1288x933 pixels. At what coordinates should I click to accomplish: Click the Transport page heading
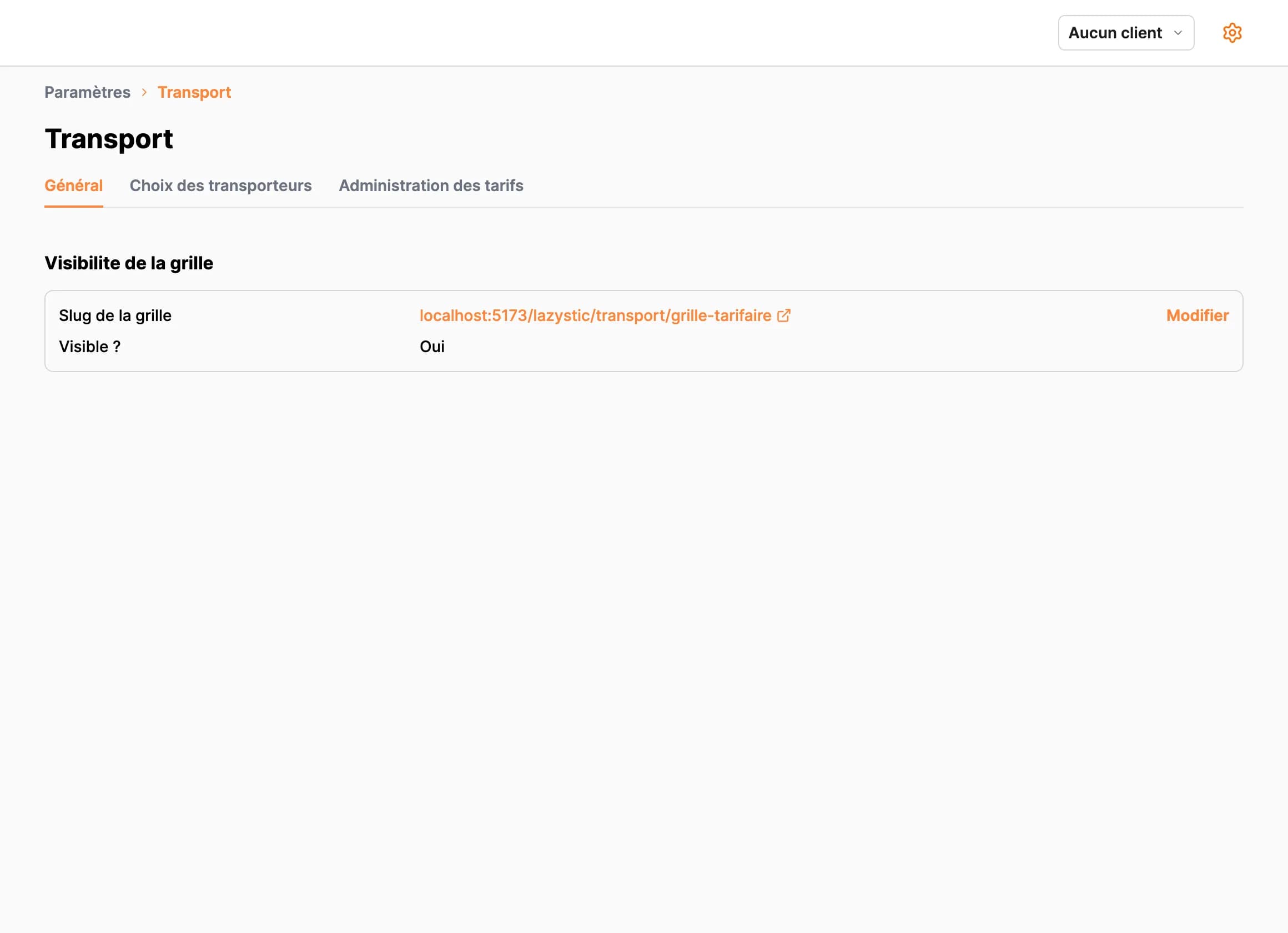pyautogui.click(x=108, y=139)
